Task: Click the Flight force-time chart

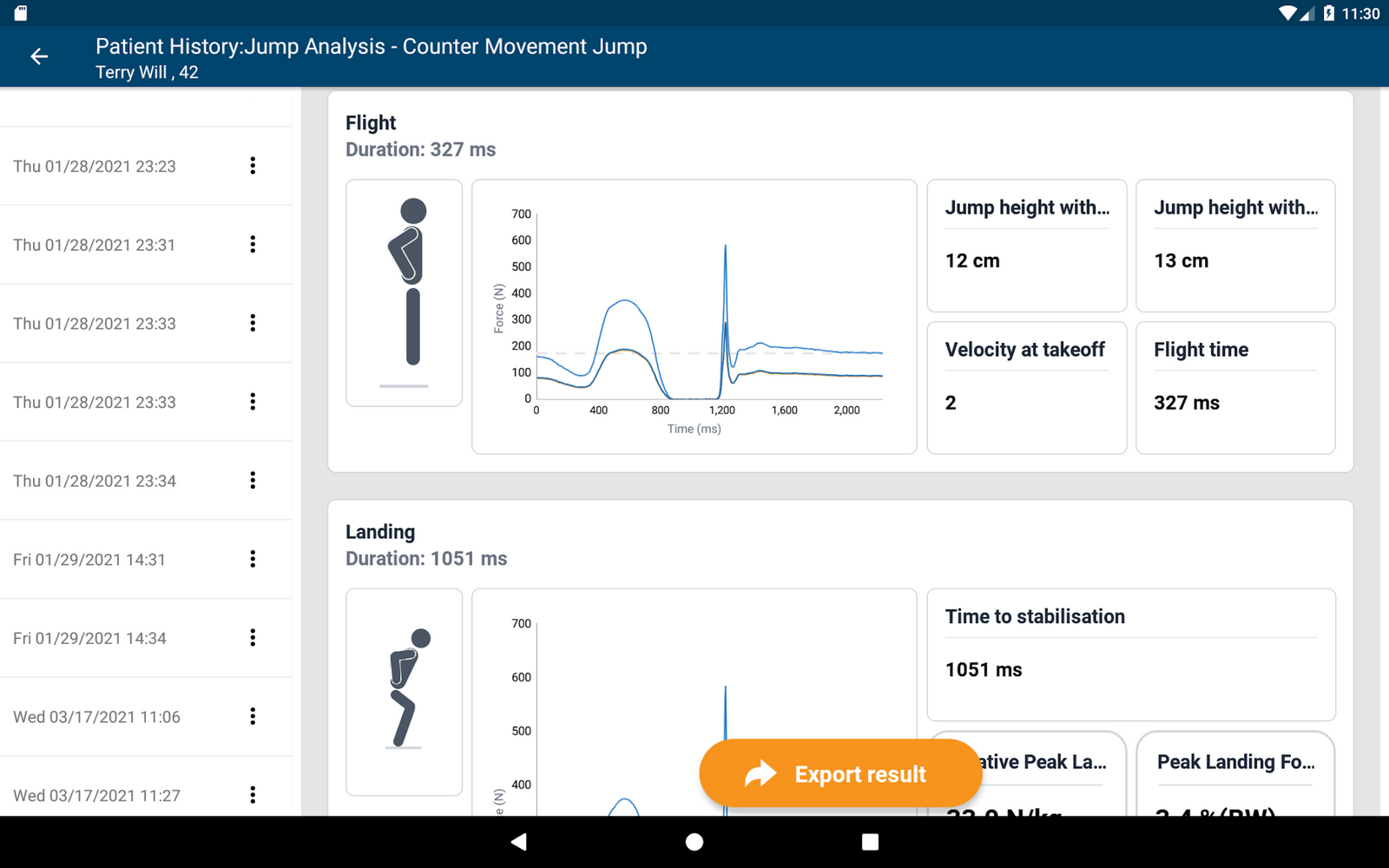Action: 694,317
